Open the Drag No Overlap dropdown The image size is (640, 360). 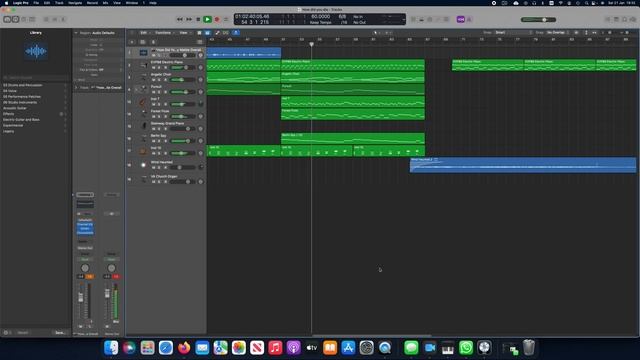tap(558, 32)
